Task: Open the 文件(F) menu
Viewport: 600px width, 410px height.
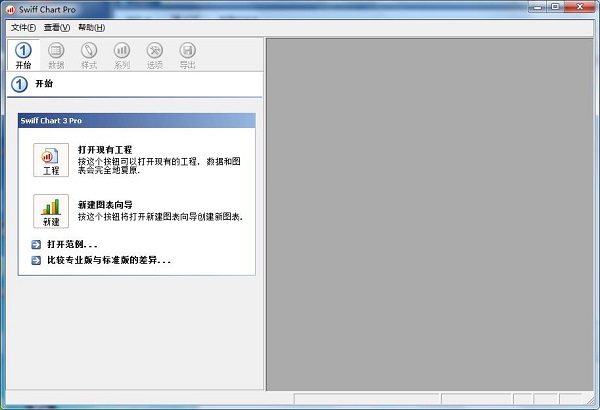Action: tap(23, 28)
